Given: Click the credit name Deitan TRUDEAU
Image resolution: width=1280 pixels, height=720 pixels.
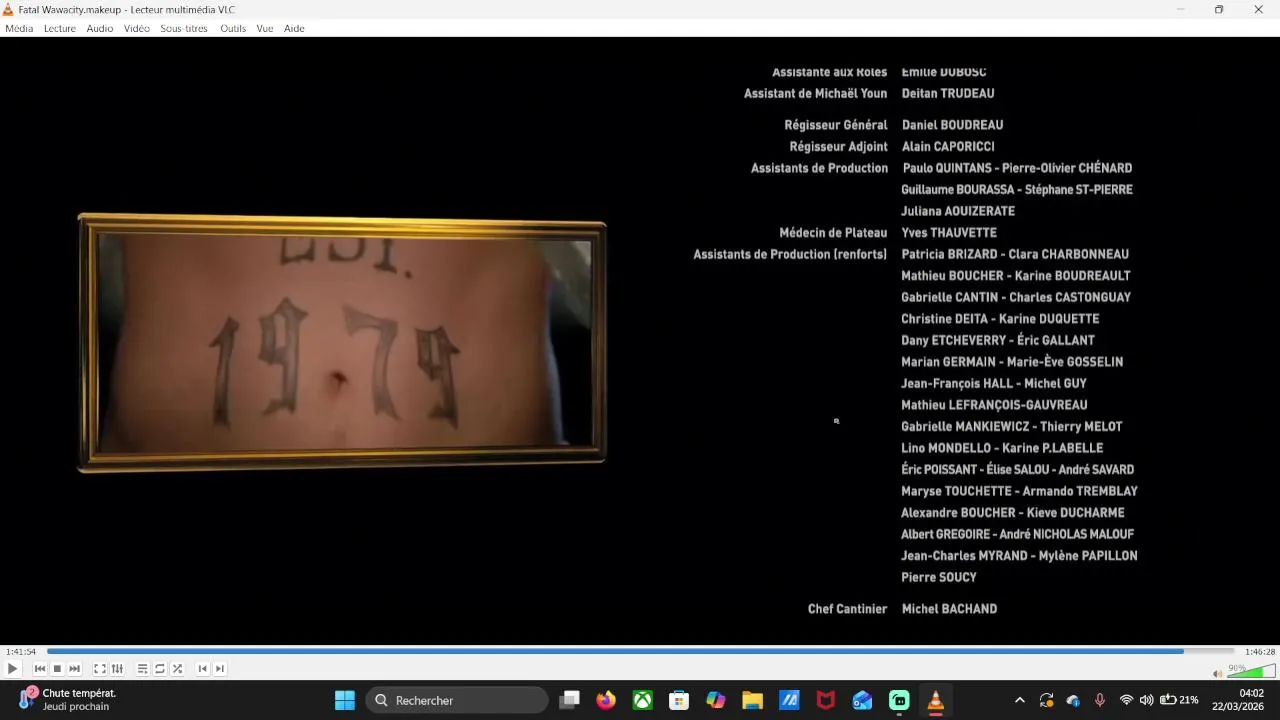Looking at the screenshot, I should click(x=948, y=93).
